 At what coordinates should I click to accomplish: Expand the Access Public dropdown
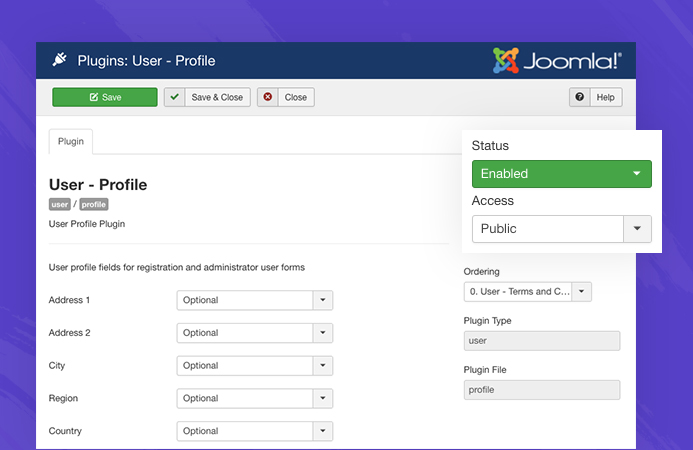(561, 229)
